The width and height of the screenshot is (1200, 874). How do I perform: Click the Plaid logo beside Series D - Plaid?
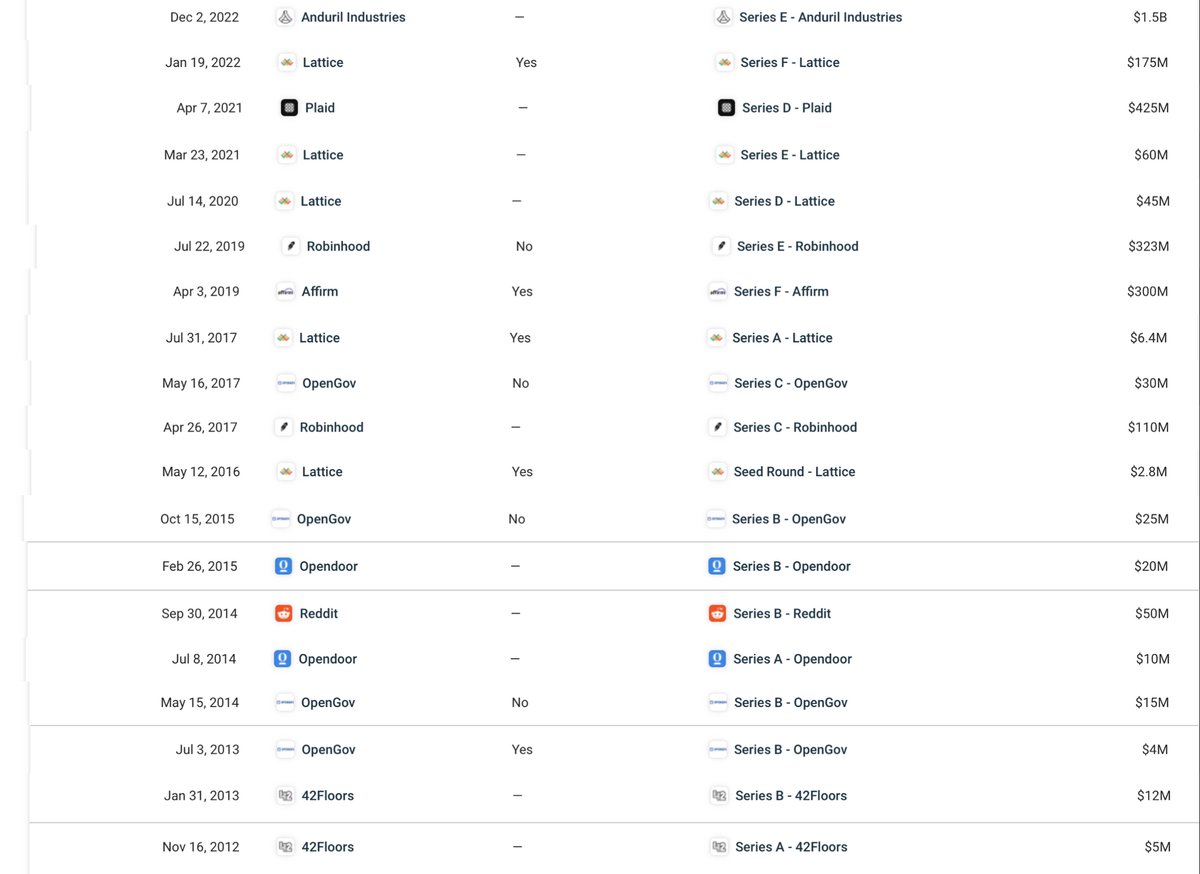pyautogui.click(x=727, y=108)
